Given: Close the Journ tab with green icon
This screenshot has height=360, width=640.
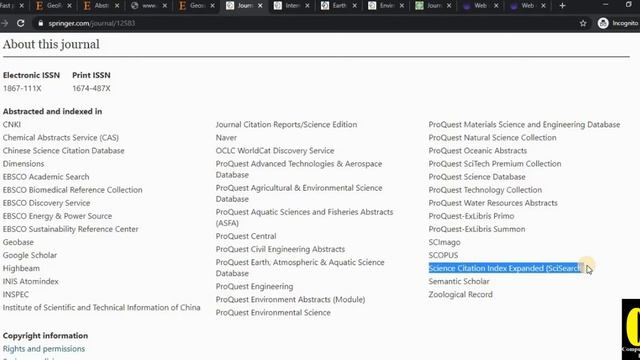Looking at the screenshot, I should [449, 6].
